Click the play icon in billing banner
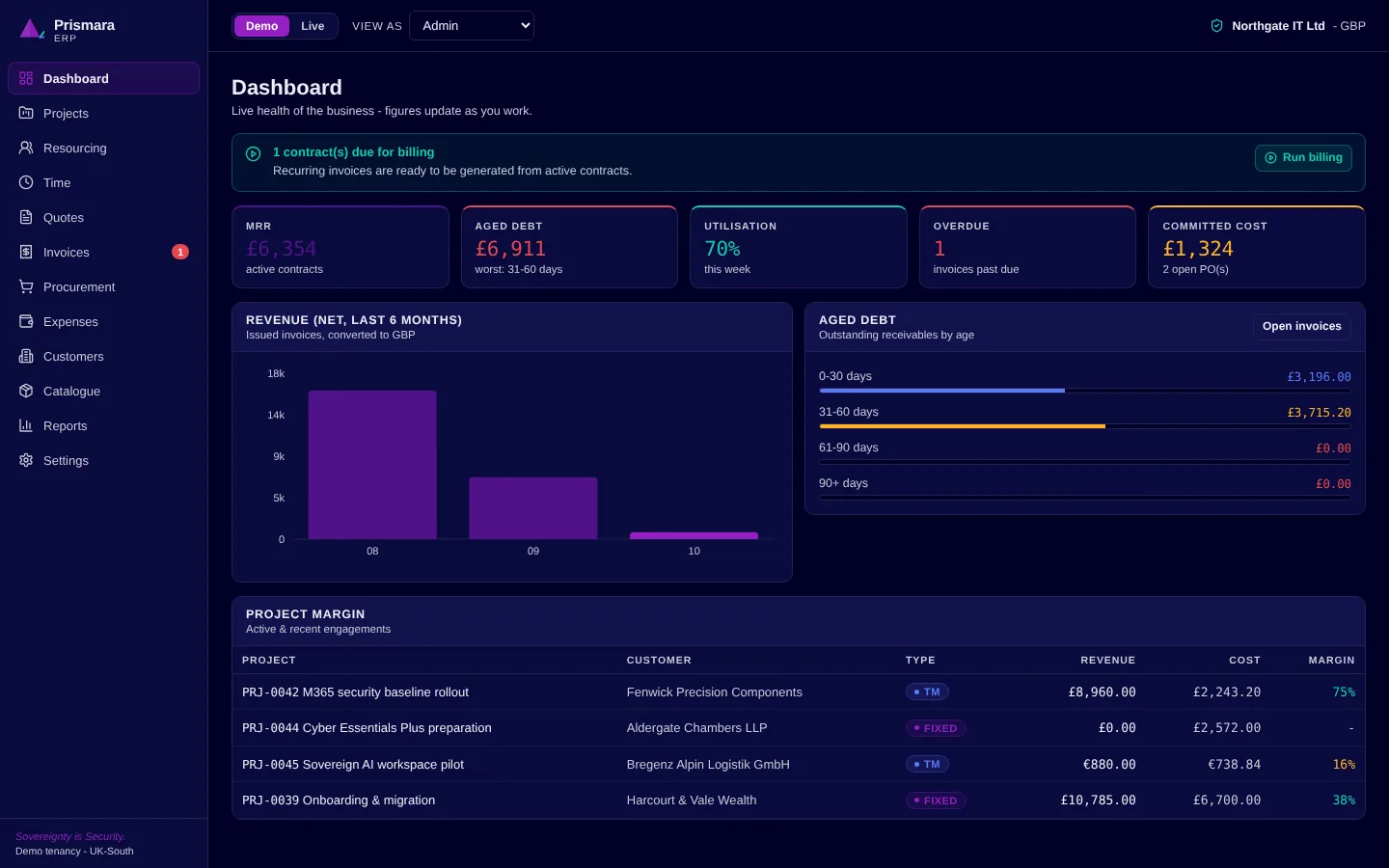The image size is (1389, 868). tap(254, 153)
